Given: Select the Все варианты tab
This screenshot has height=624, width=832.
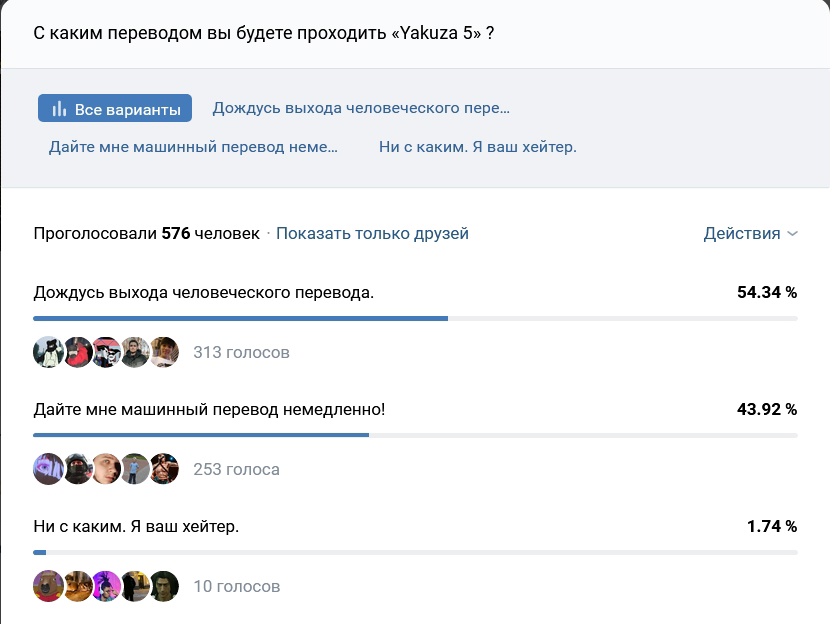Looking at the screenshot, I should (x=115, y=108).
